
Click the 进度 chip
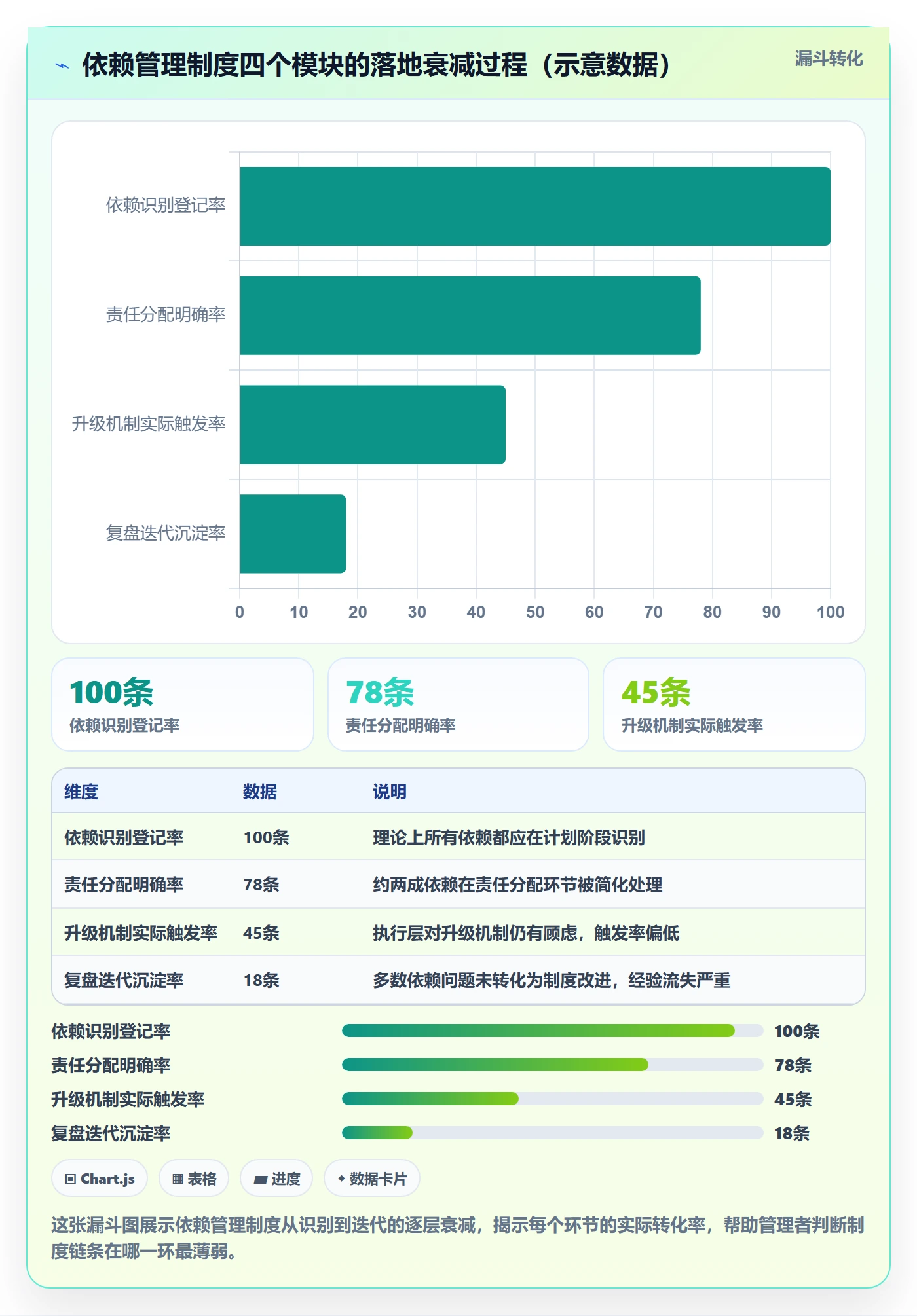click(x=276, y=1179)
